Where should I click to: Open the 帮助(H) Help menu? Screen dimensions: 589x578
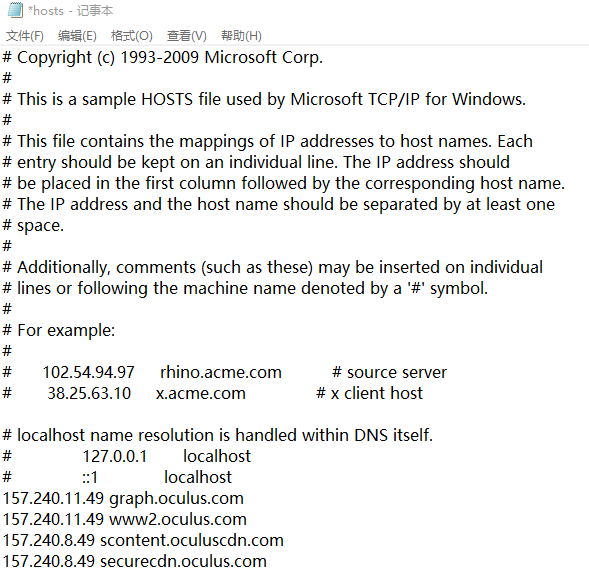click(241, 36)
